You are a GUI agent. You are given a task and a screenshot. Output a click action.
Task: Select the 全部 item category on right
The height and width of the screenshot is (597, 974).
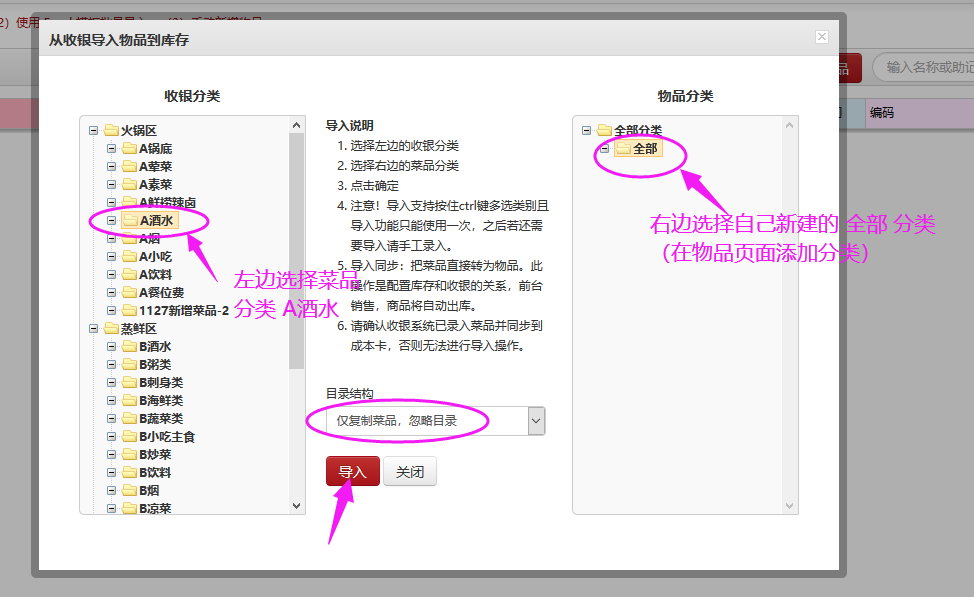[x=645, y=148]
